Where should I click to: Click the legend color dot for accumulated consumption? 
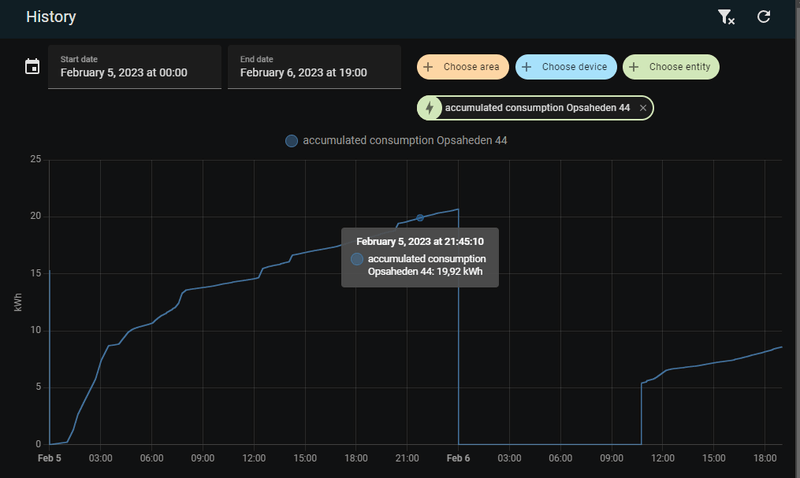[291, 141]
